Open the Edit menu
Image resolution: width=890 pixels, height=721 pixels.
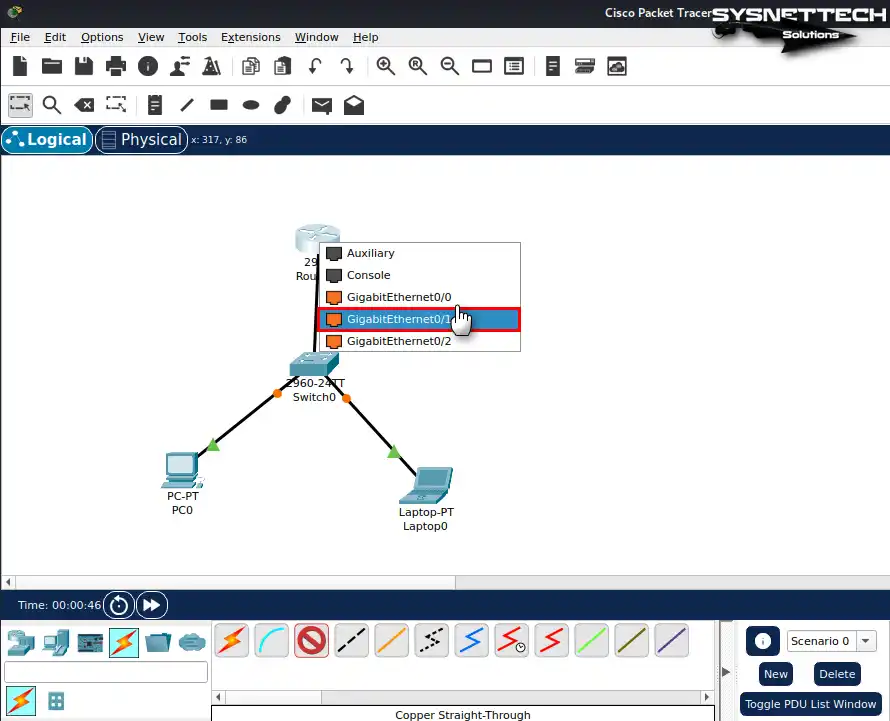[55, 37]
